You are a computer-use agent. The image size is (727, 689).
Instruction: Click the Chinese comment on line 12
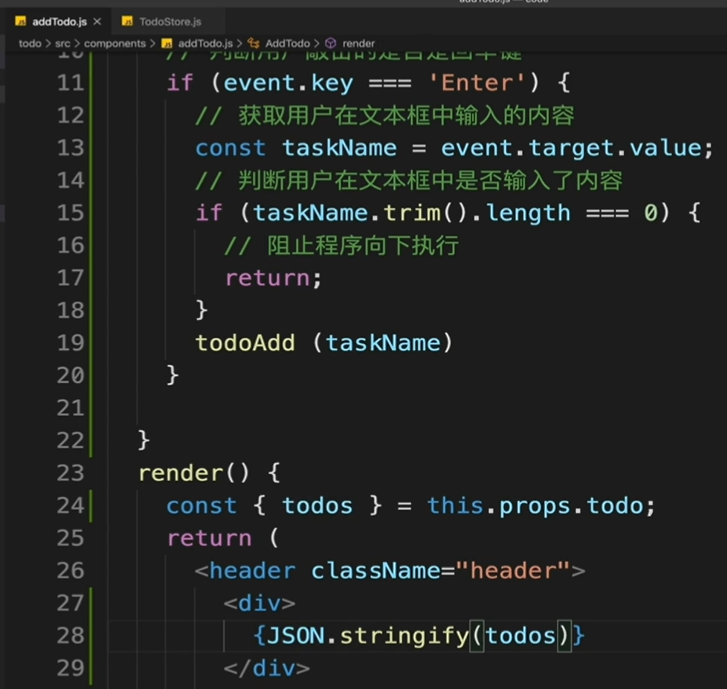(x=385, y=115)
